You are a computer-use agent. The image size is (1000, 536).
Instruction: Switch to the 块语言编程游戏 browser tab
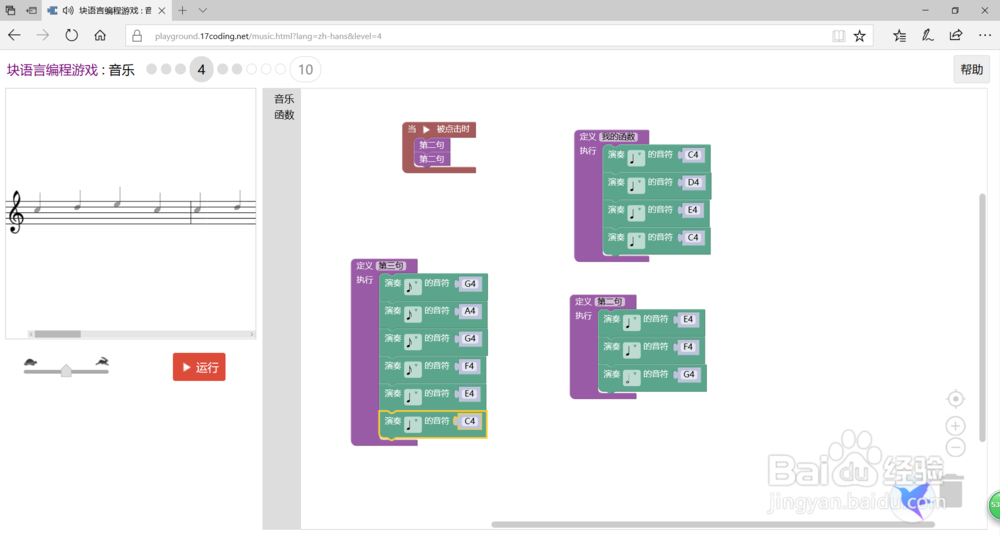coord(107,11)
